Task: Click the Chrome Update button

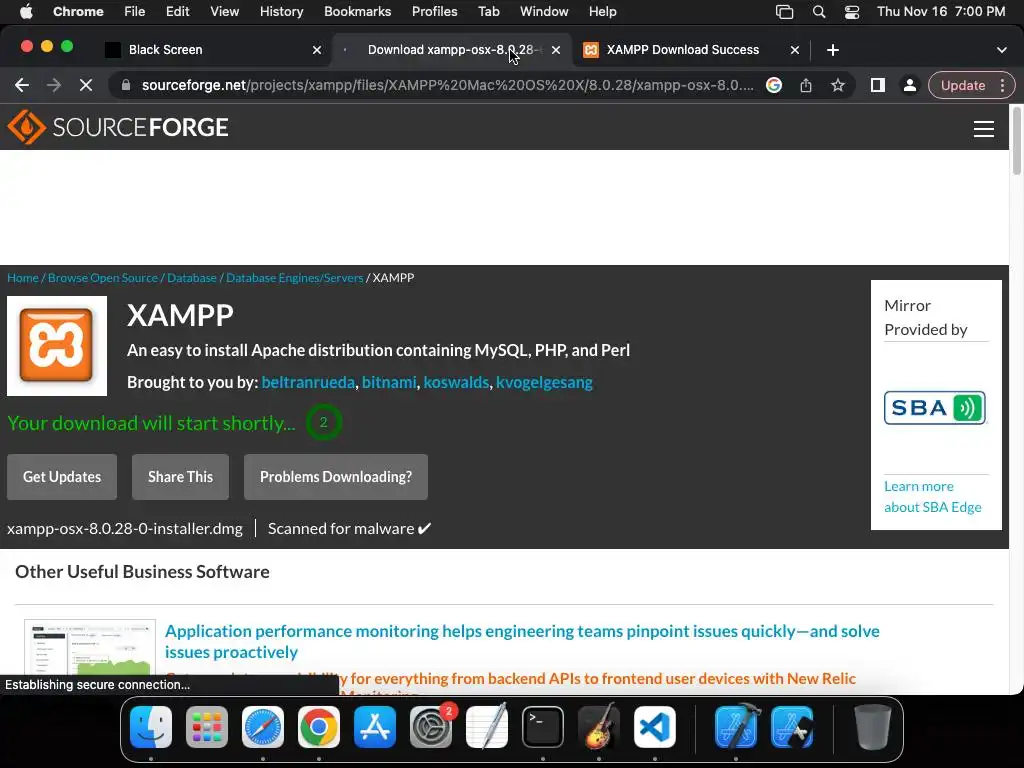Action: [x=963, y=86]
